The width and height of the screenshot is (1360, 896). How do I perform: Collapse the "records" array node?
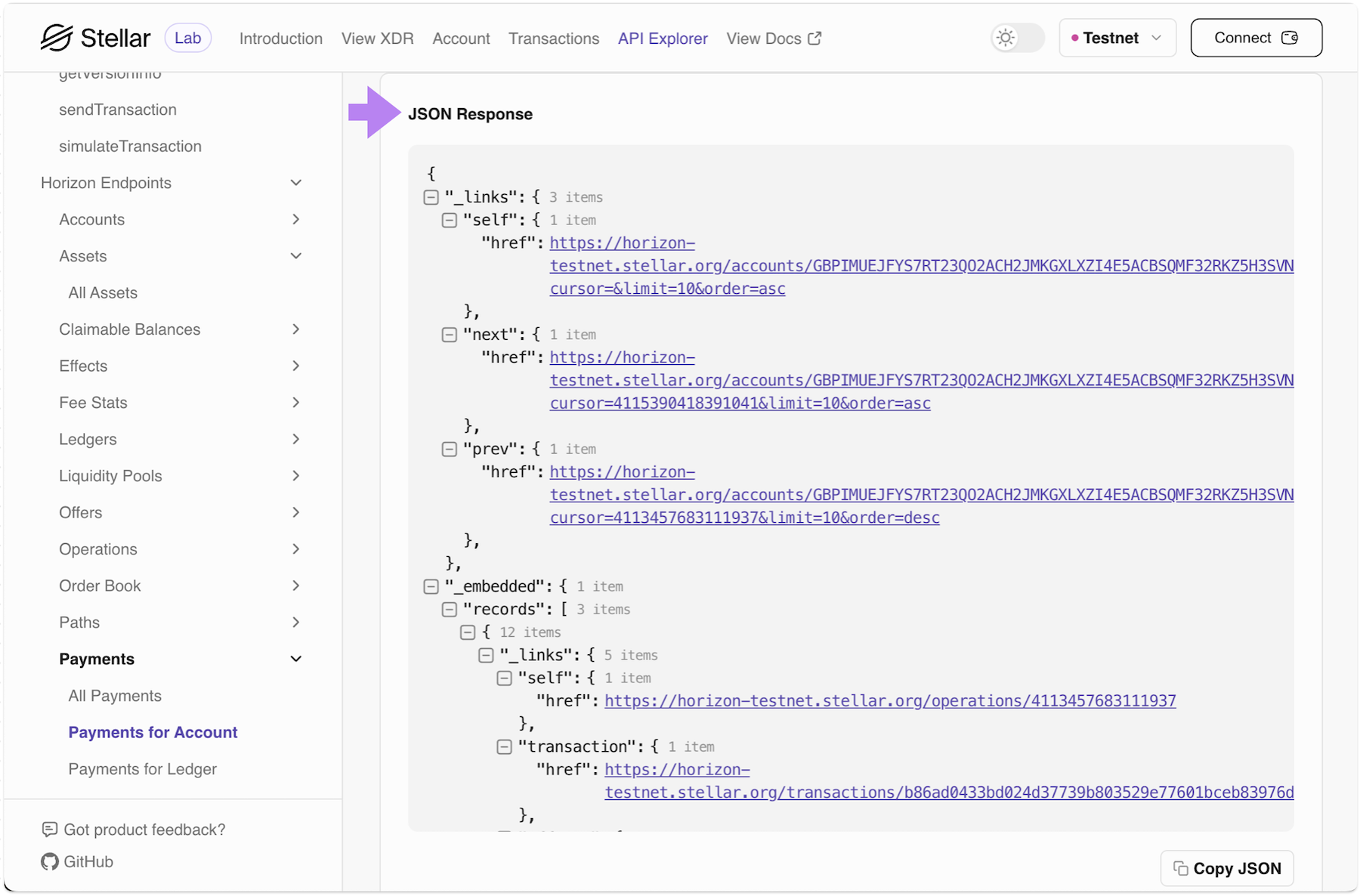tap(450, 610)
